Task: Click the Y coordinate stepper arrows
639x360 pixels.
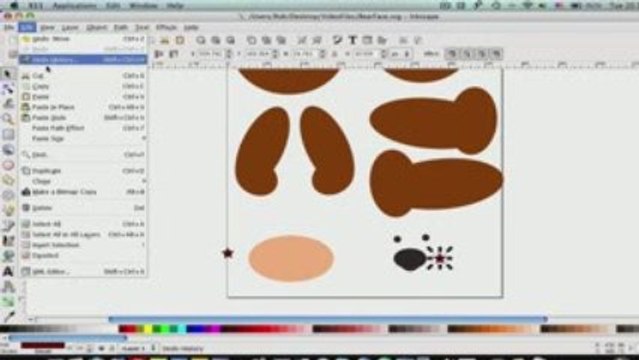Action: [275, 54]
